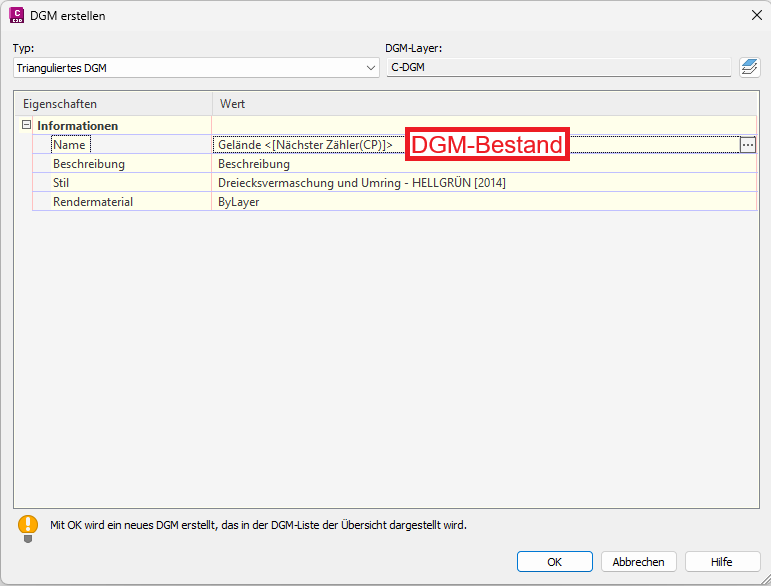Image resolution: width=771 pixels, height=586 pixels.
Task: Open the Typ dropdown list
Action: pyautogui.click(x=196, y=68)
